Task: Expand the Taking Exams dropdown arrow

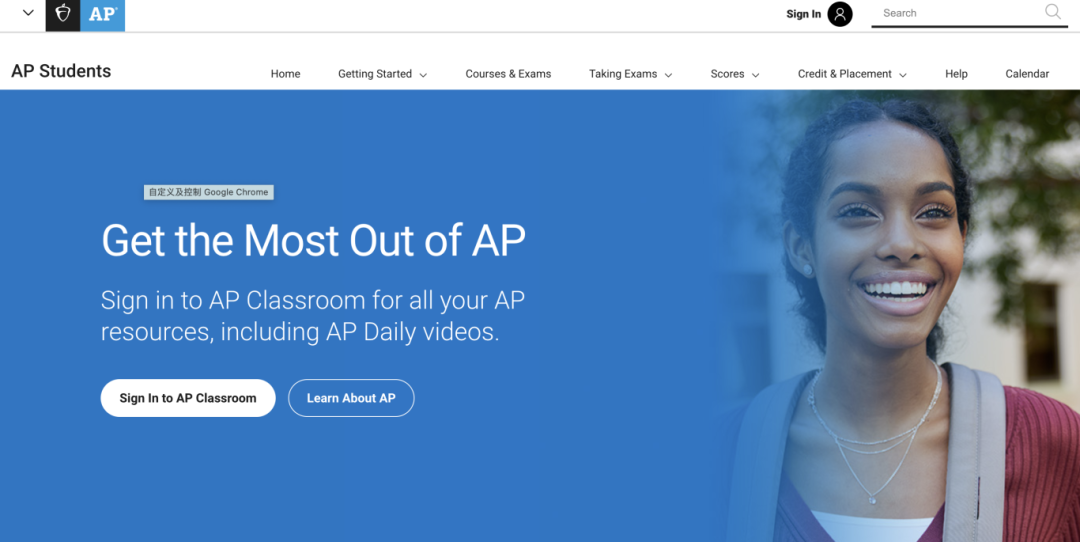Action: [668, 75]
